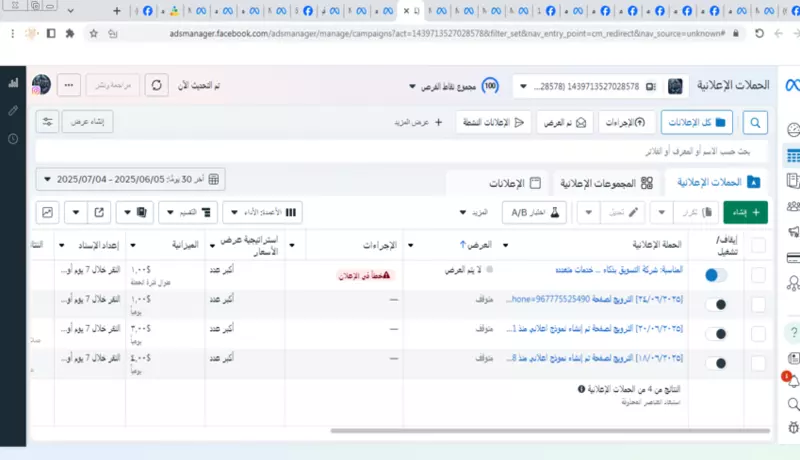Click the pencil edit icon in dark panel
800x460 pixels.
(x=13, y=111)
